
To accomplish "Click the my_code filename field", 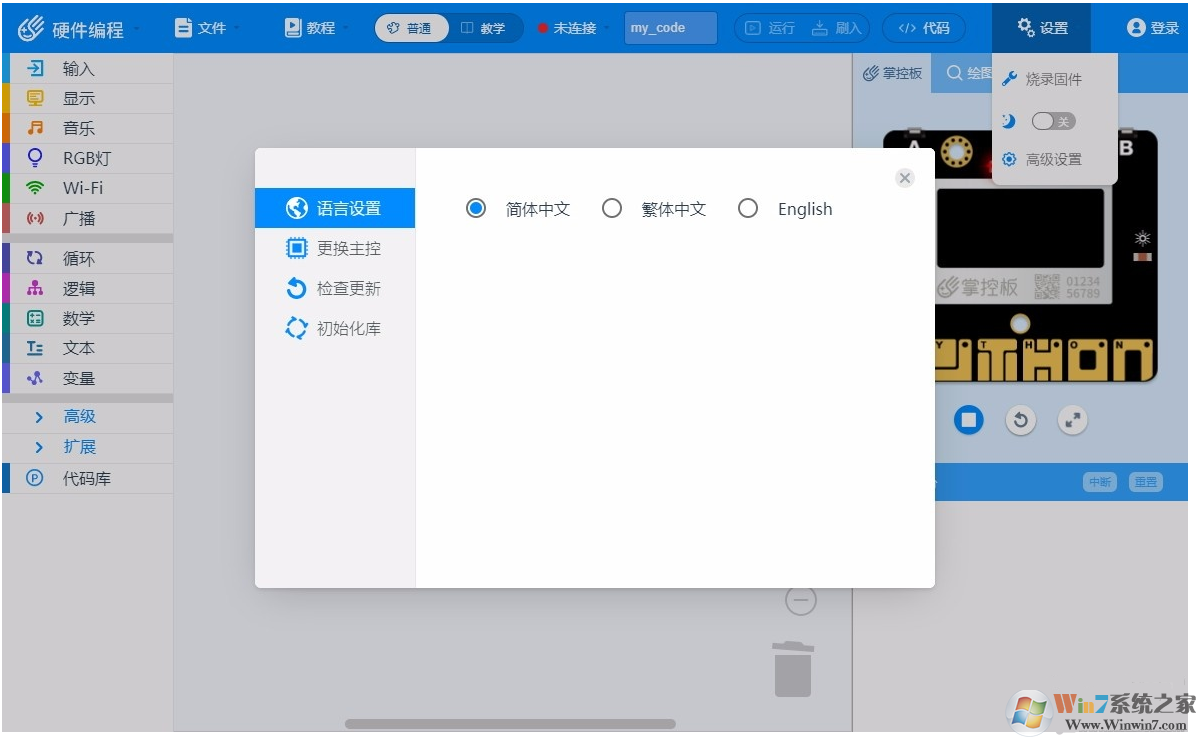I will coord(668,27).
